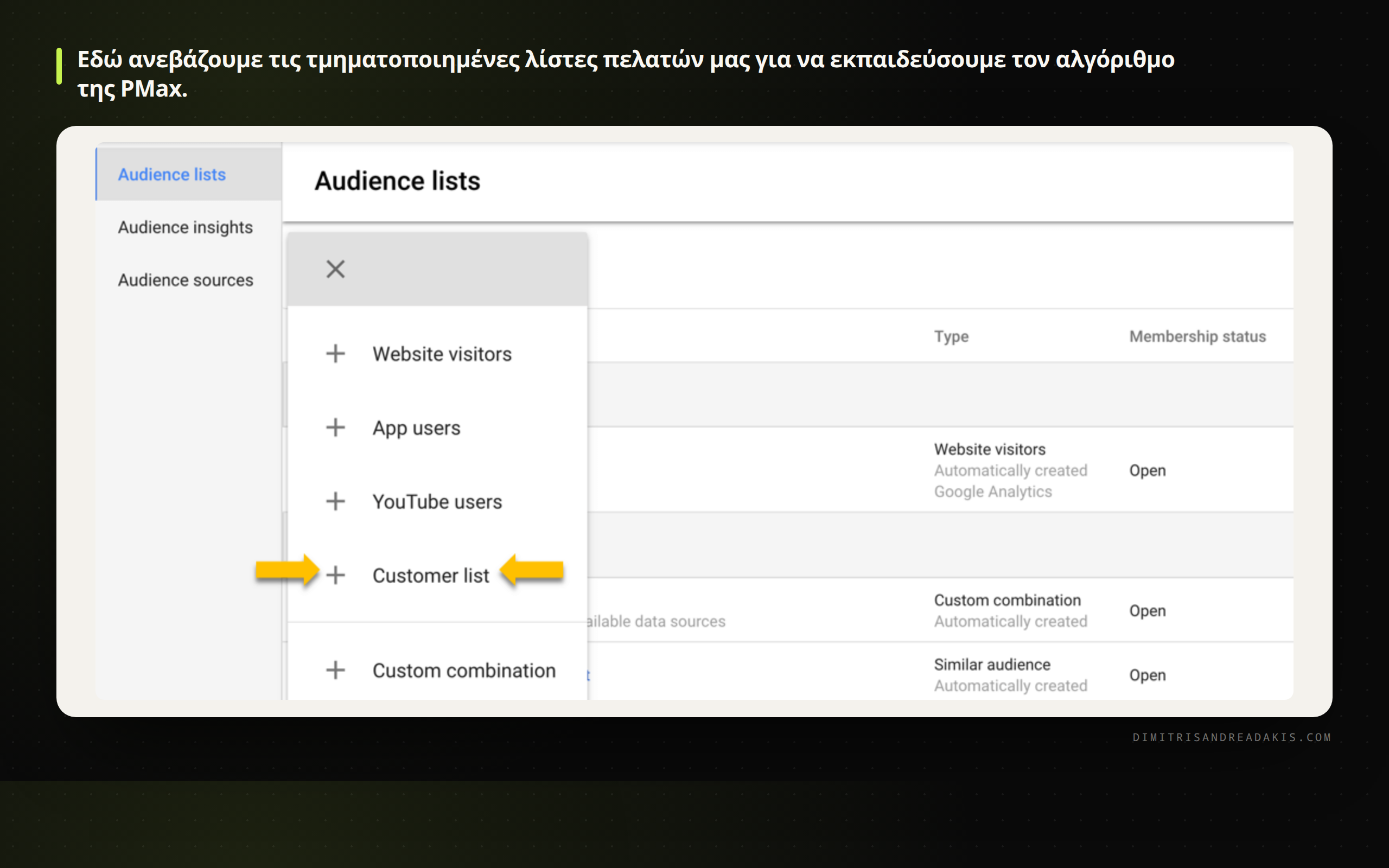This screenshot has height=868, width=1389.
Task: Open Audience lists sidebar tab
Action: tap(189, 174)
